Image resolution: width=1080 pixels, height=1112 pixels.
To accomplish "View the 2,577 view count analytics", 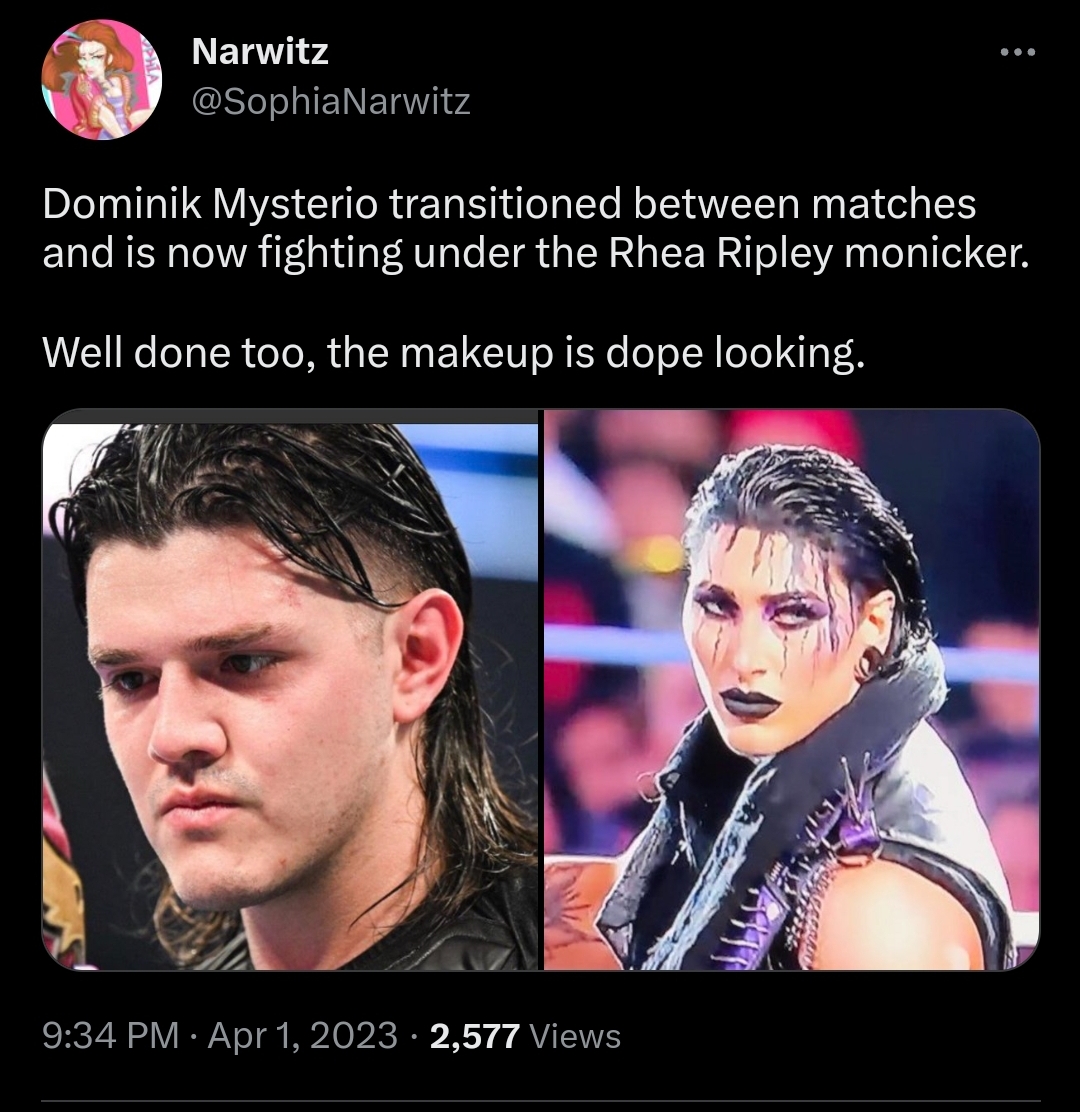I will click(474, 1035).
